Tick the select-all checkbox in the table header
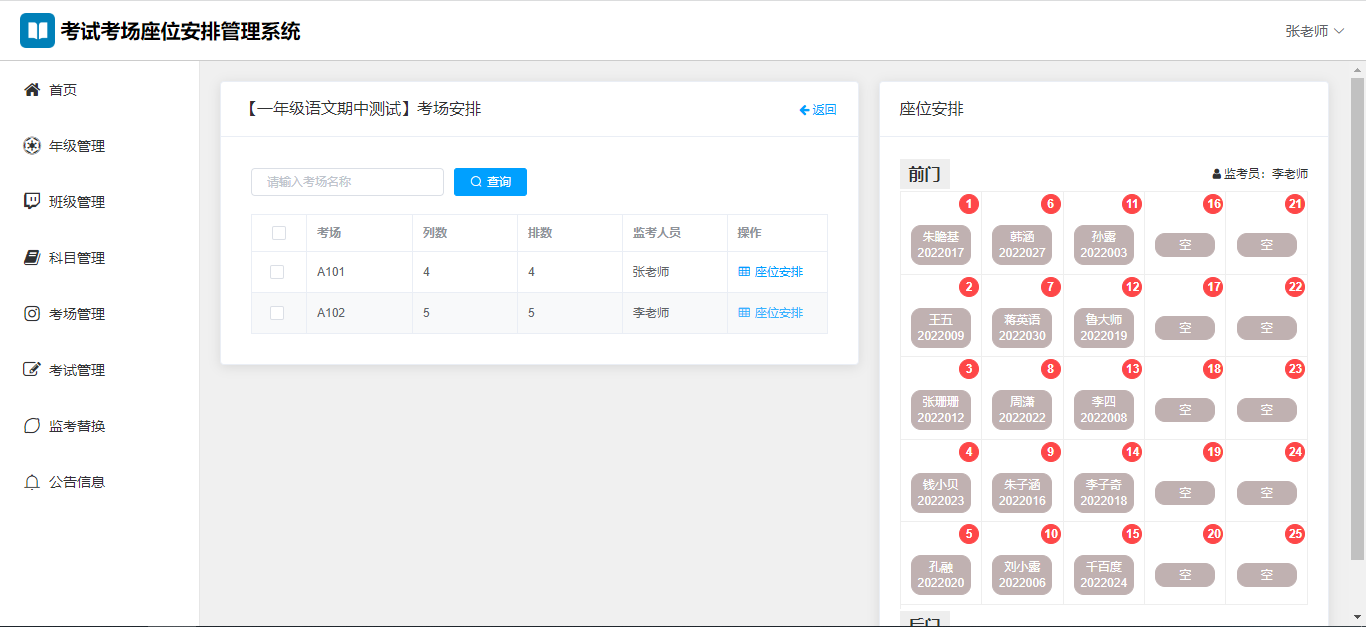Viewport: 1366px width, 627px height. (279, 233)
